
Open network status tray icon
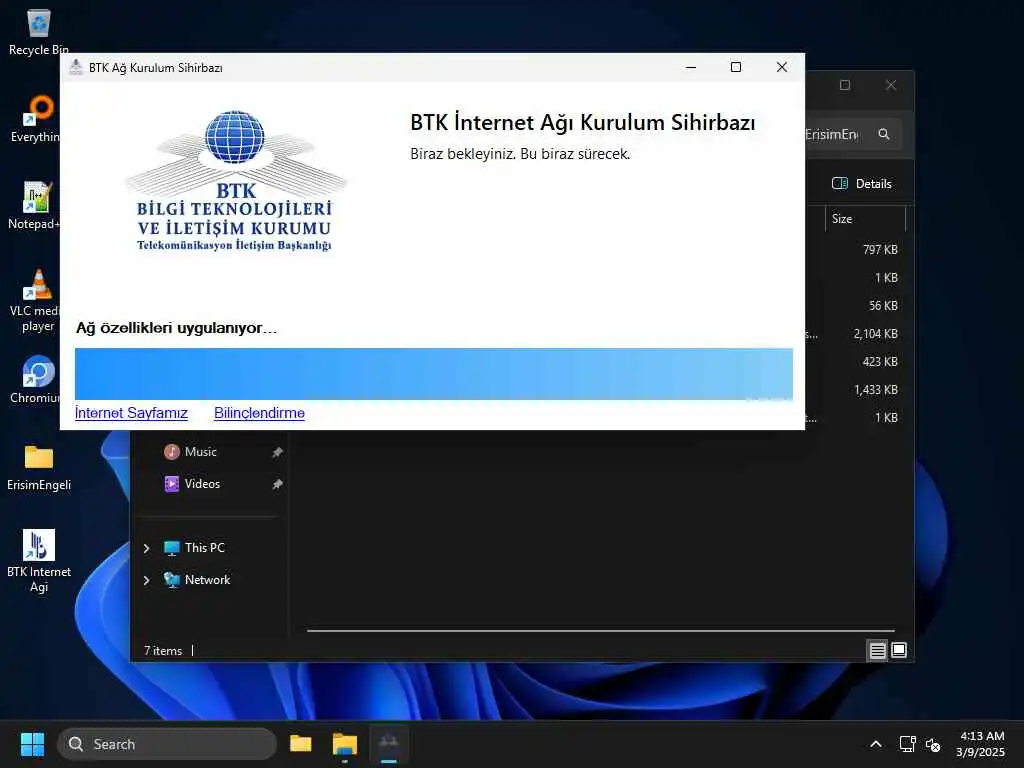907,744
